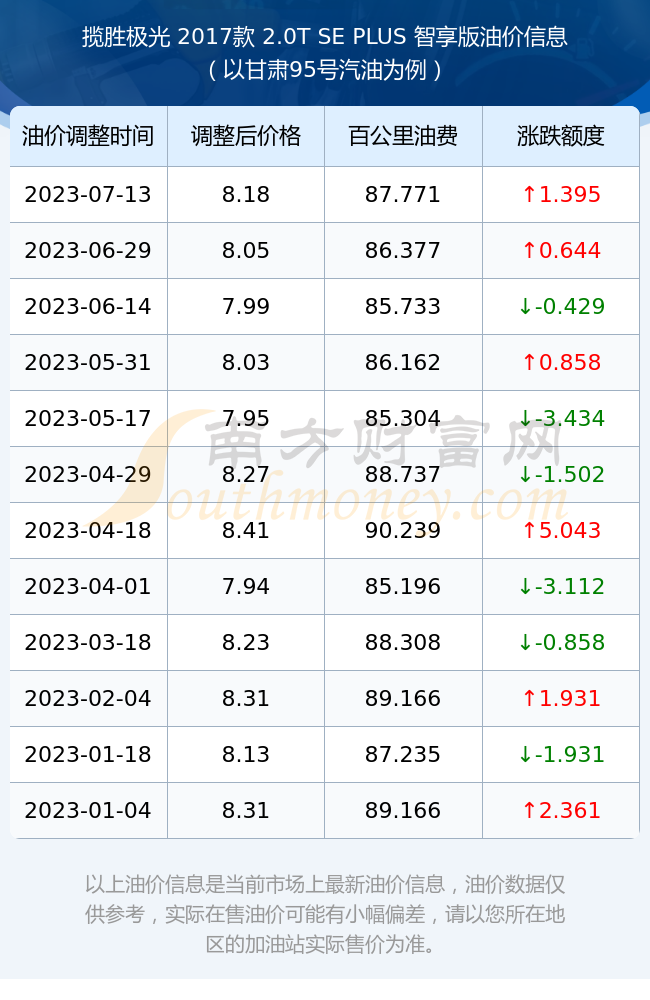Click the page title 揽胜极光 2017款
The width and height of the screenshot is (650, 1000).
click(168, 37)
